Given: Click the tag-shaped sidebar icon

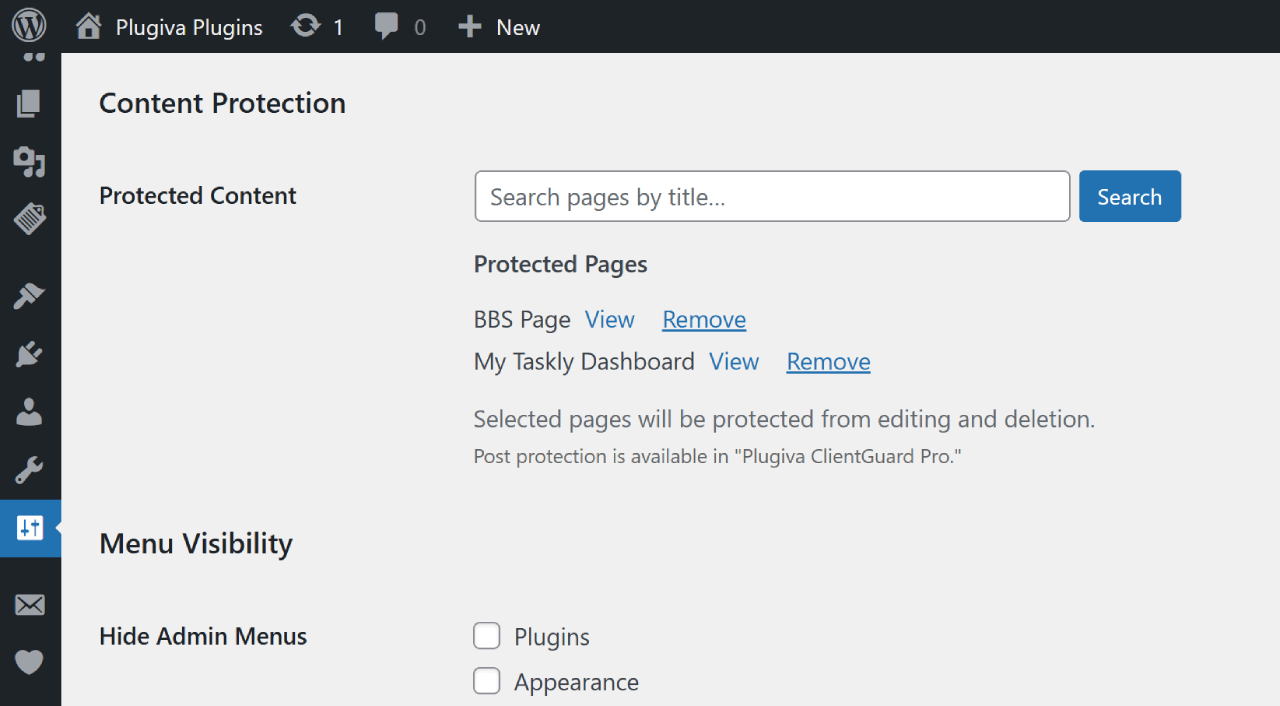Looking at the screenshot, I should (x=29, y=219).
